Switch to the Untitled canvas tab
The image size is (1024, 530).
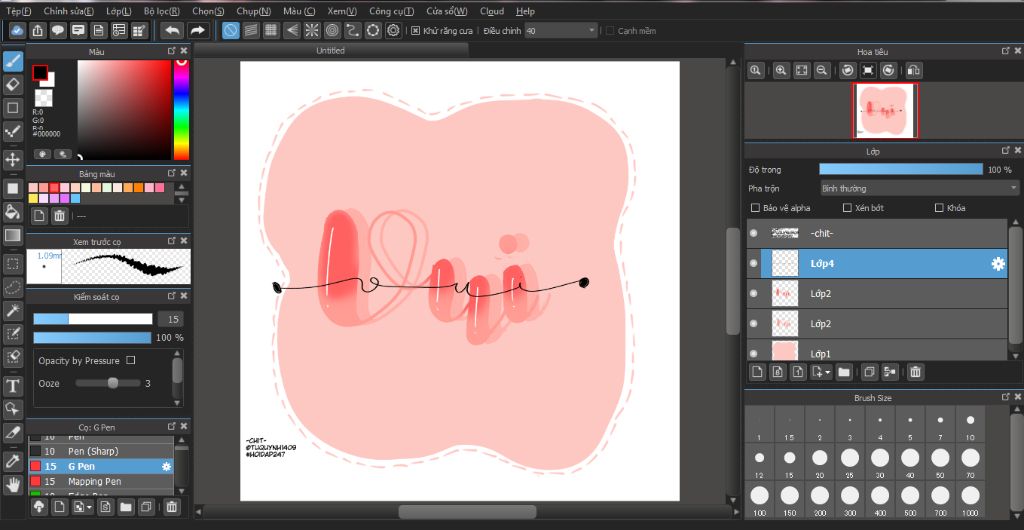(330, 50)
